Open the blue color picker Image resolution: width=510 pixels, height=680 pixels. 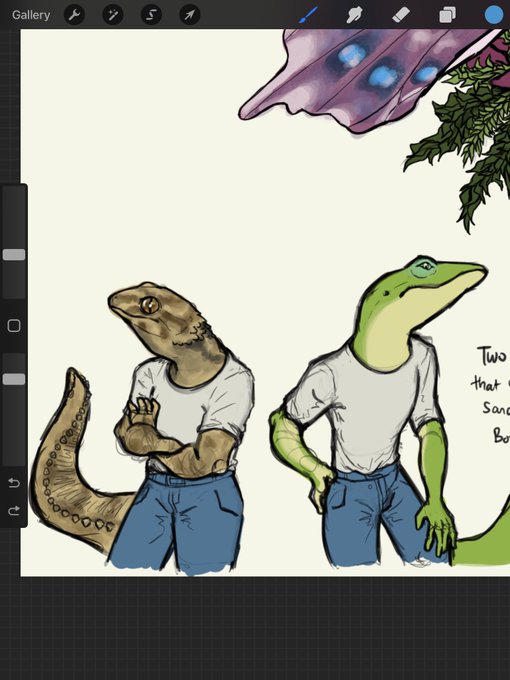tap(494, 15)
